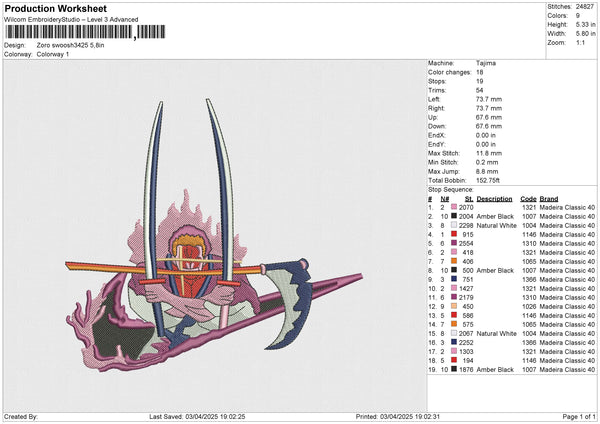Pick the peach swatch beside 450 stitches

pos(454,306)
